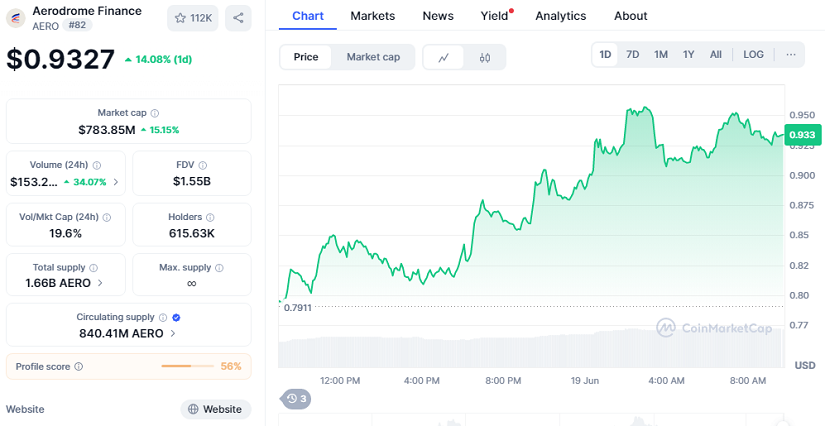
Task: Click the $783.85M market cap value
Action: pos(107,129)
